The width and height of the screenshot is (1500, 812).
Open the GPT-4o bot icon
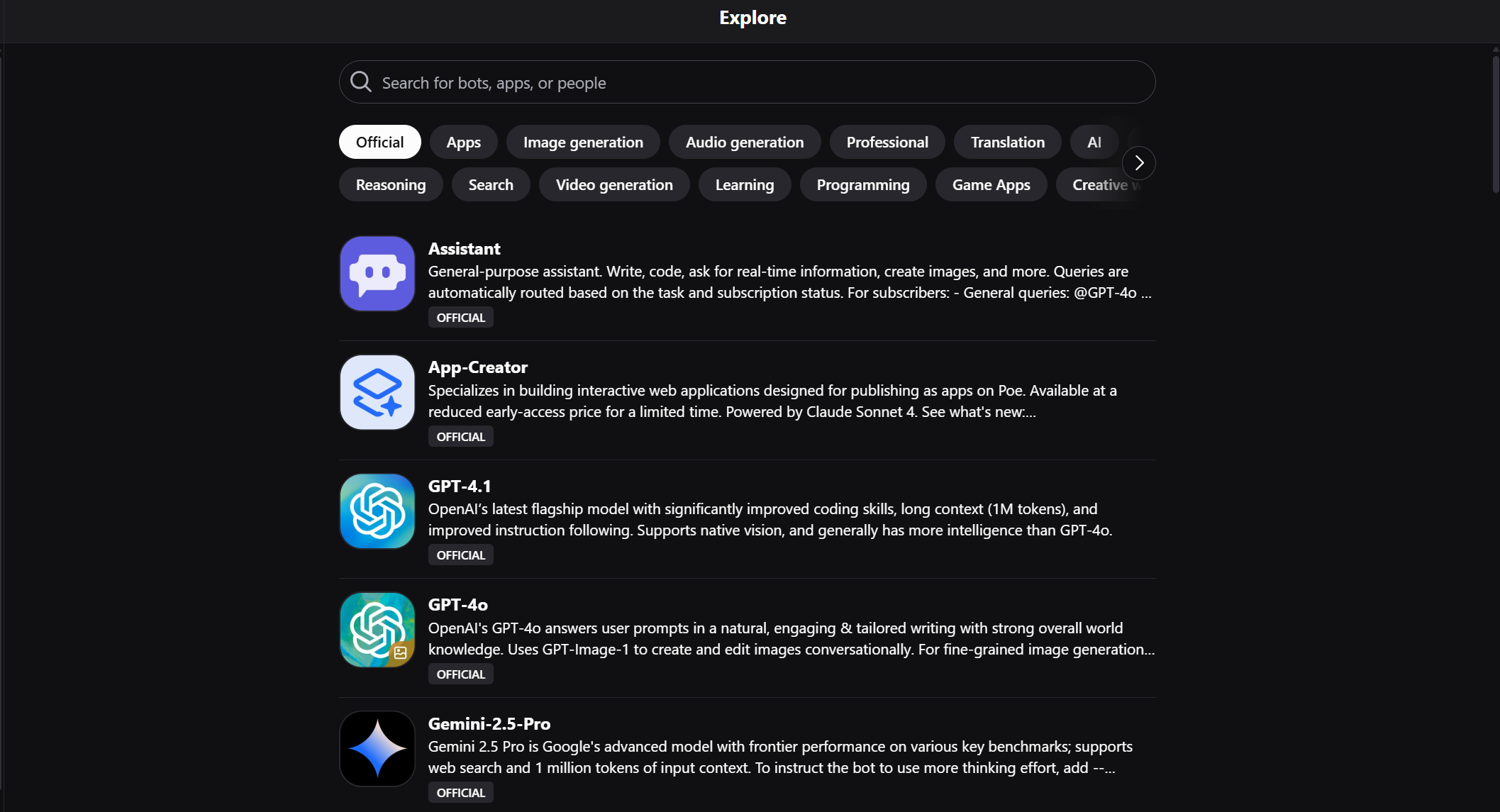point(377,630)
